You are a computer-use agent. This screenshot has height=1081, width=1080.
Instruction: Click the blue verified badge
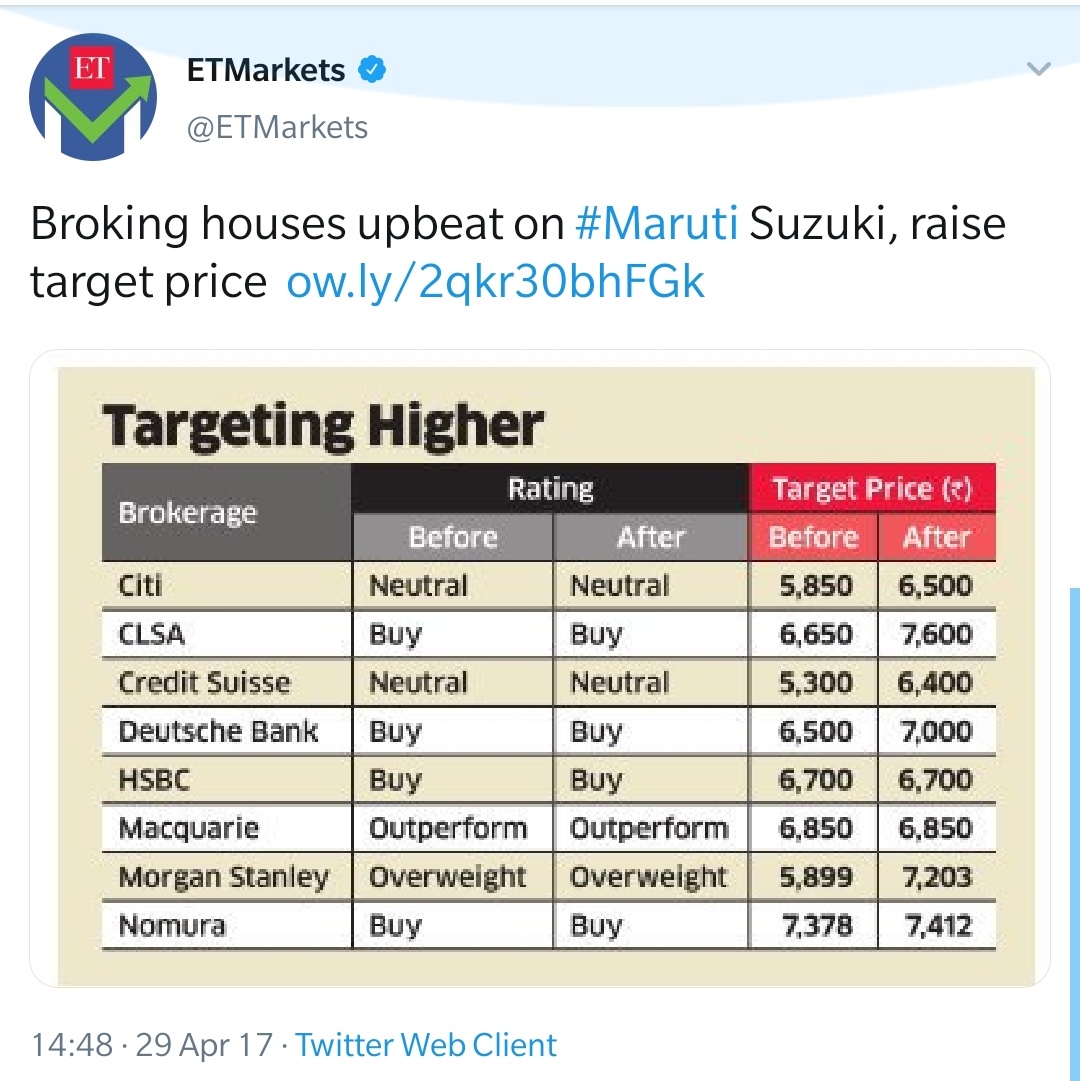click(373, 70)
